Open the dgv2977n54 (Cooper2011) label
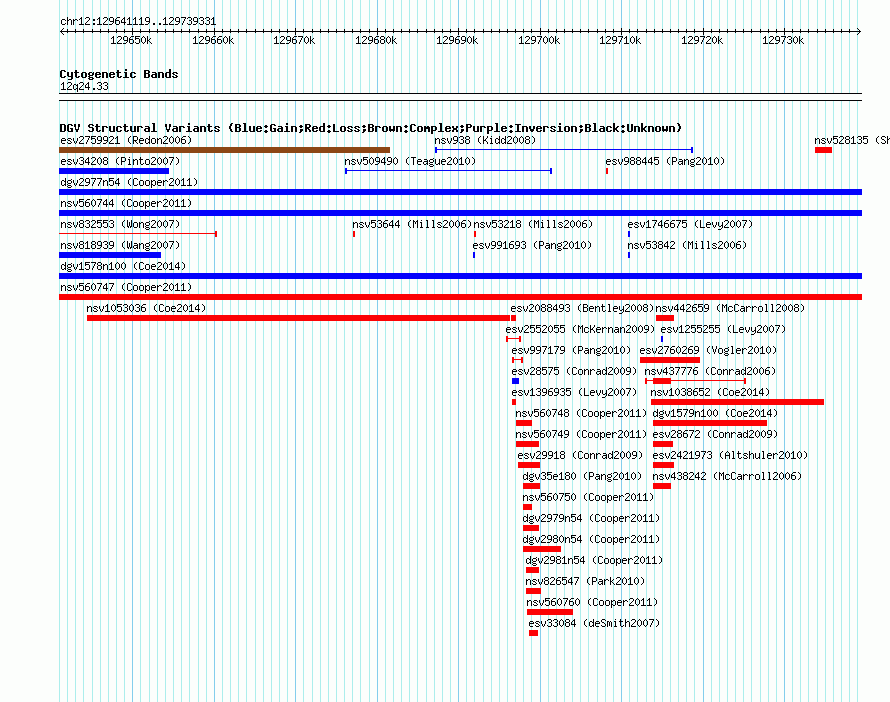Viewport: 890px width, 702px height. pyautogui.click(x=129, y=182)
